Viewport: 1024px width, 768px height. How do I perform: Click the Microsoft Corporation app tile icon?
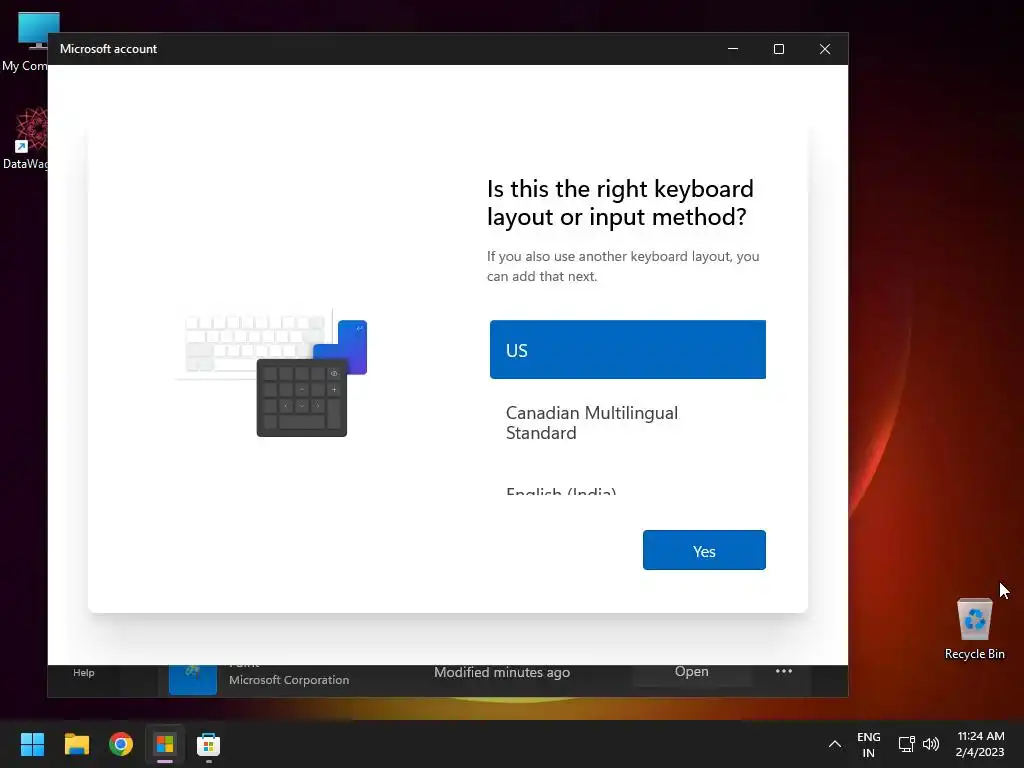coord(193,679)
